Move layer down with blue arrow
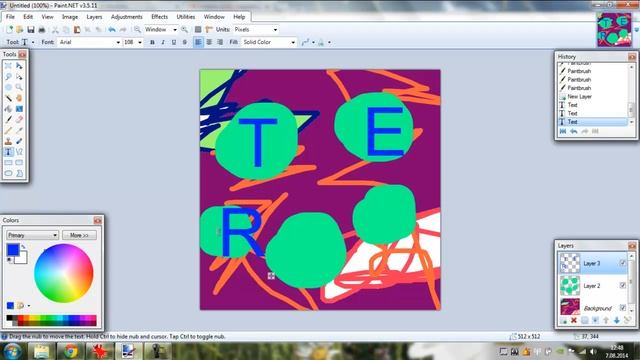 pos(617,320)
